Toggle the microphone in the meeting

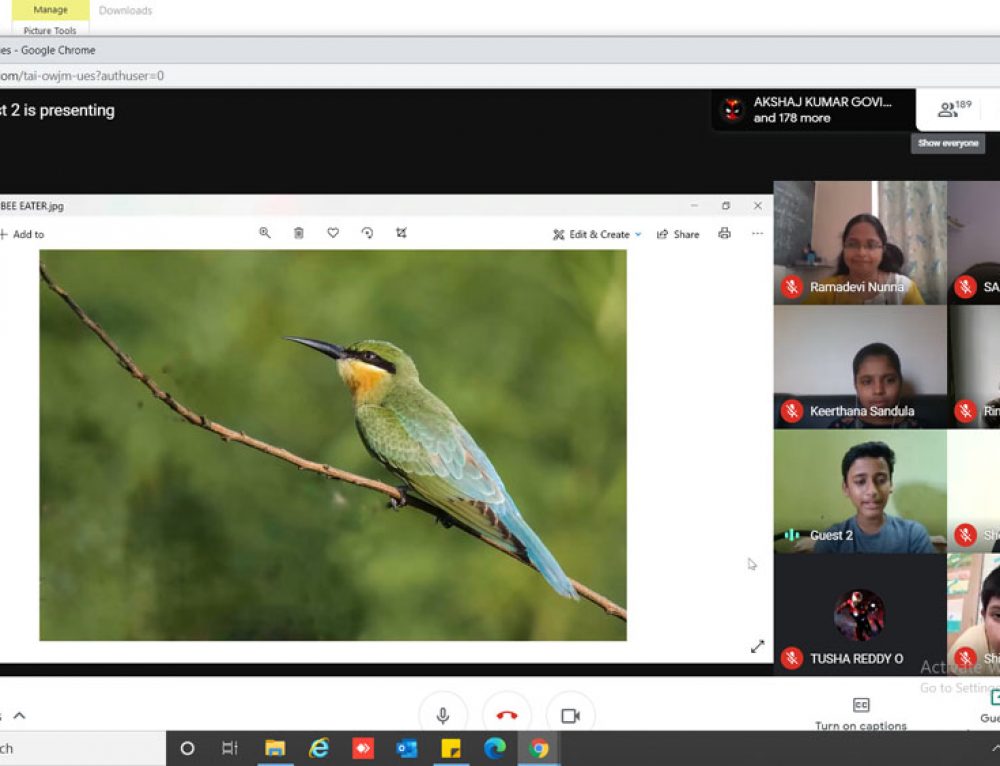(442, 716)
